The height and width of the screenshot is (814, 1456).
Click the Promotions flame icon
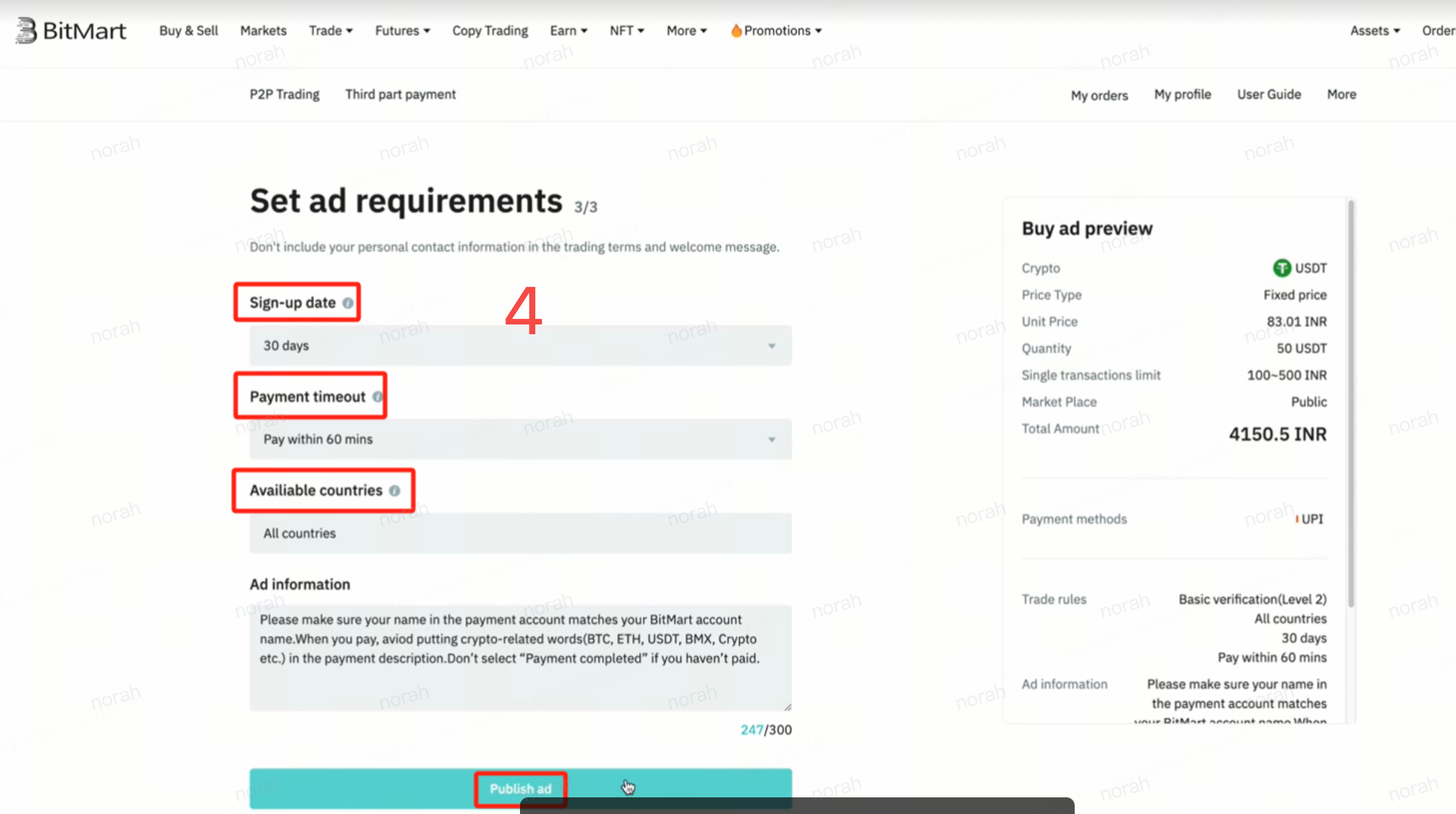tap(736, 31)
